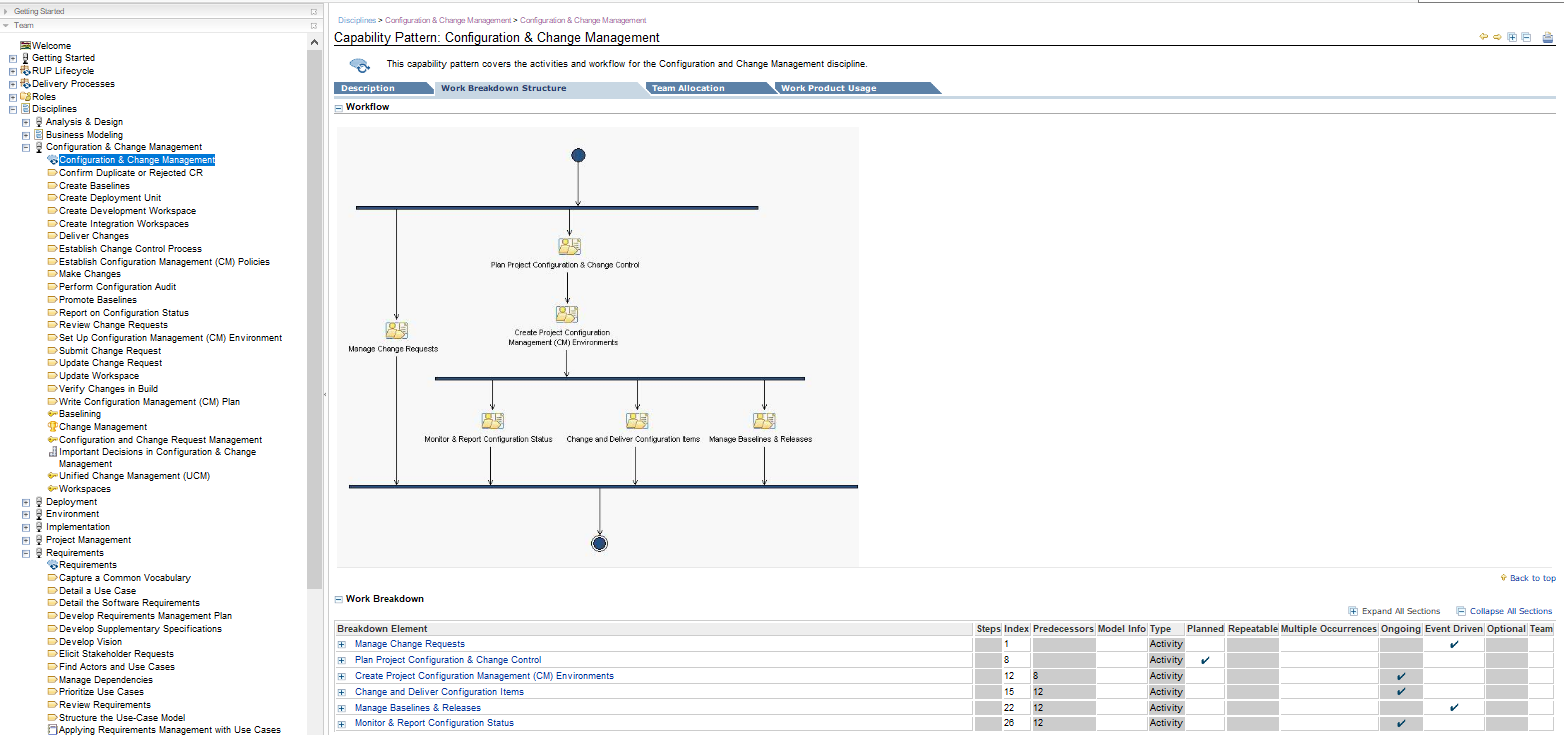Click Create Project CM Environments diagram icon
1564x735 pixels.
point(567,314)
